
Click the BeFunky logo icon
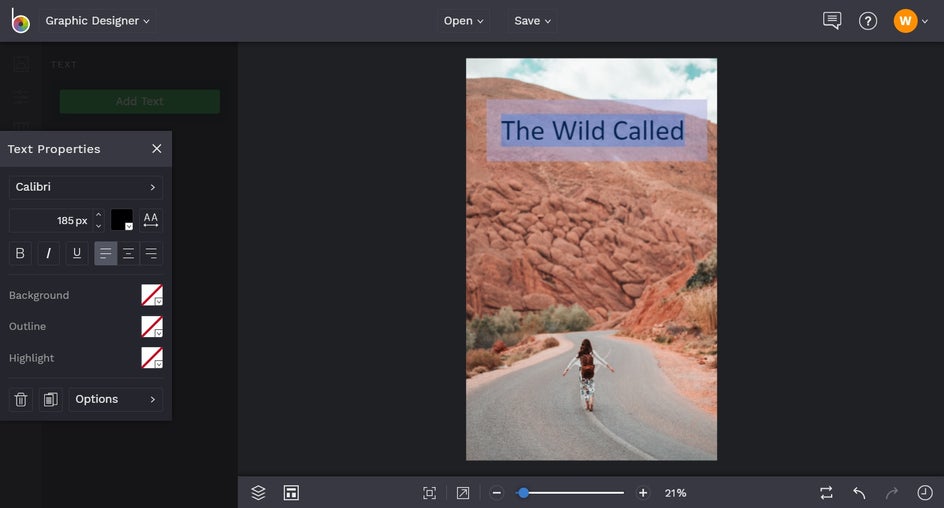(20, 20)
